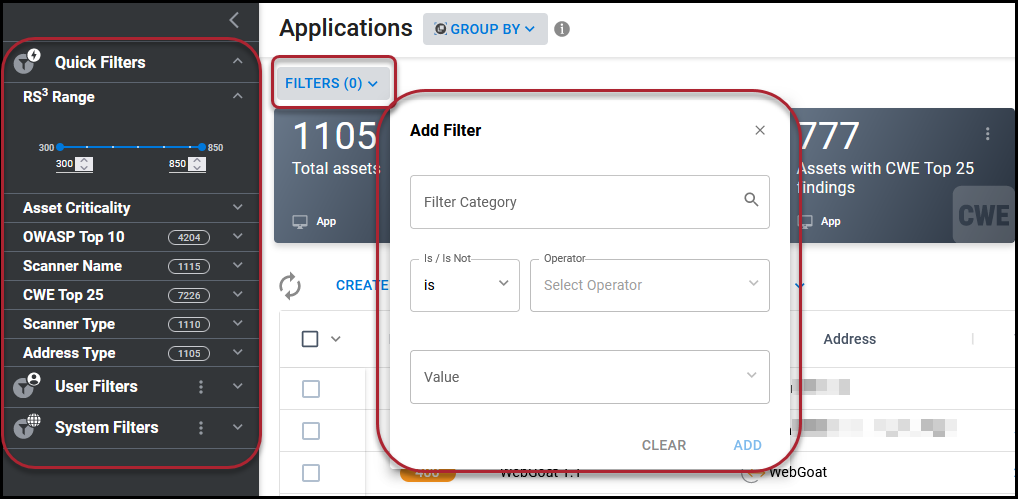Open the Group By dropdown
The image size is (1018, 499).
pos(486,29)
